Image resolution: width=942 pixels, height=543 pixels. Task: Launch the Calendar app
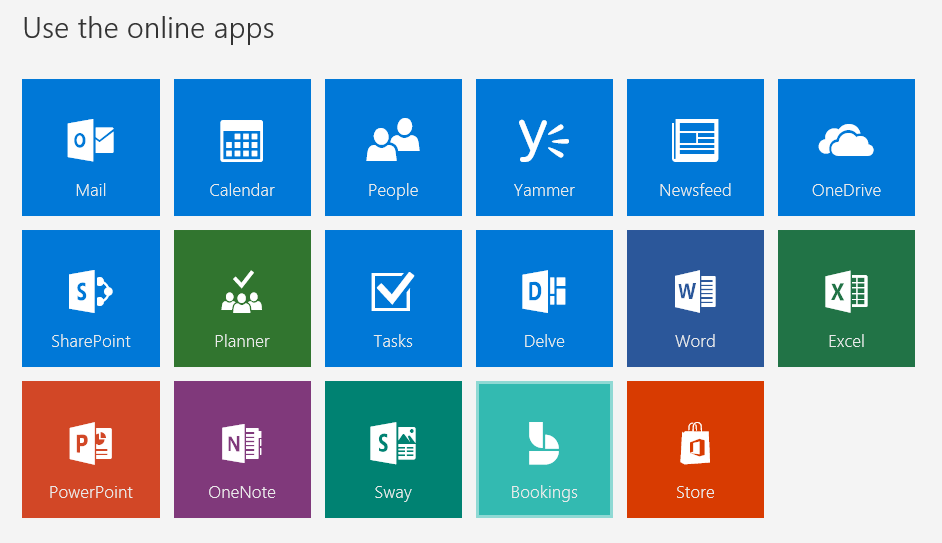pyautogui.click(x=242, y=147)
